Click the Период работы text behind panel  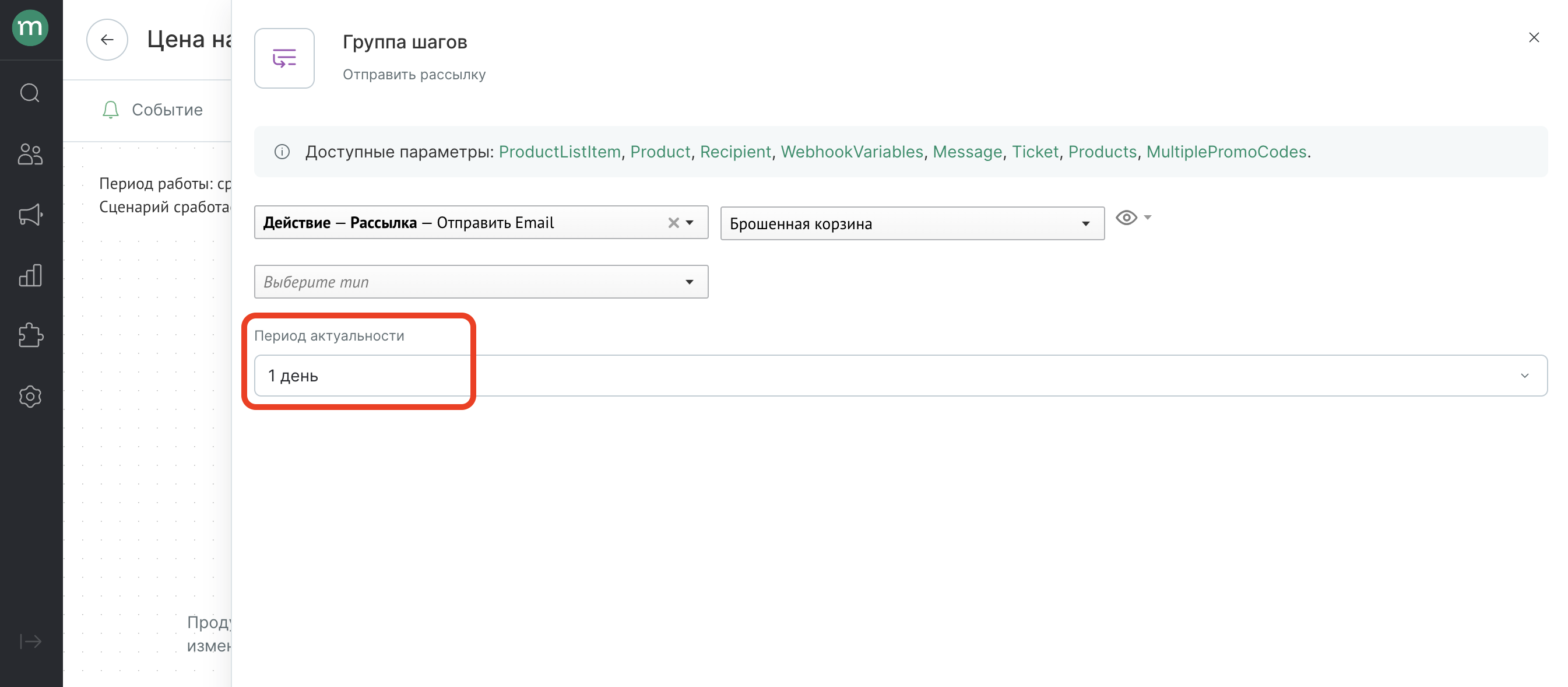point(165,184)
